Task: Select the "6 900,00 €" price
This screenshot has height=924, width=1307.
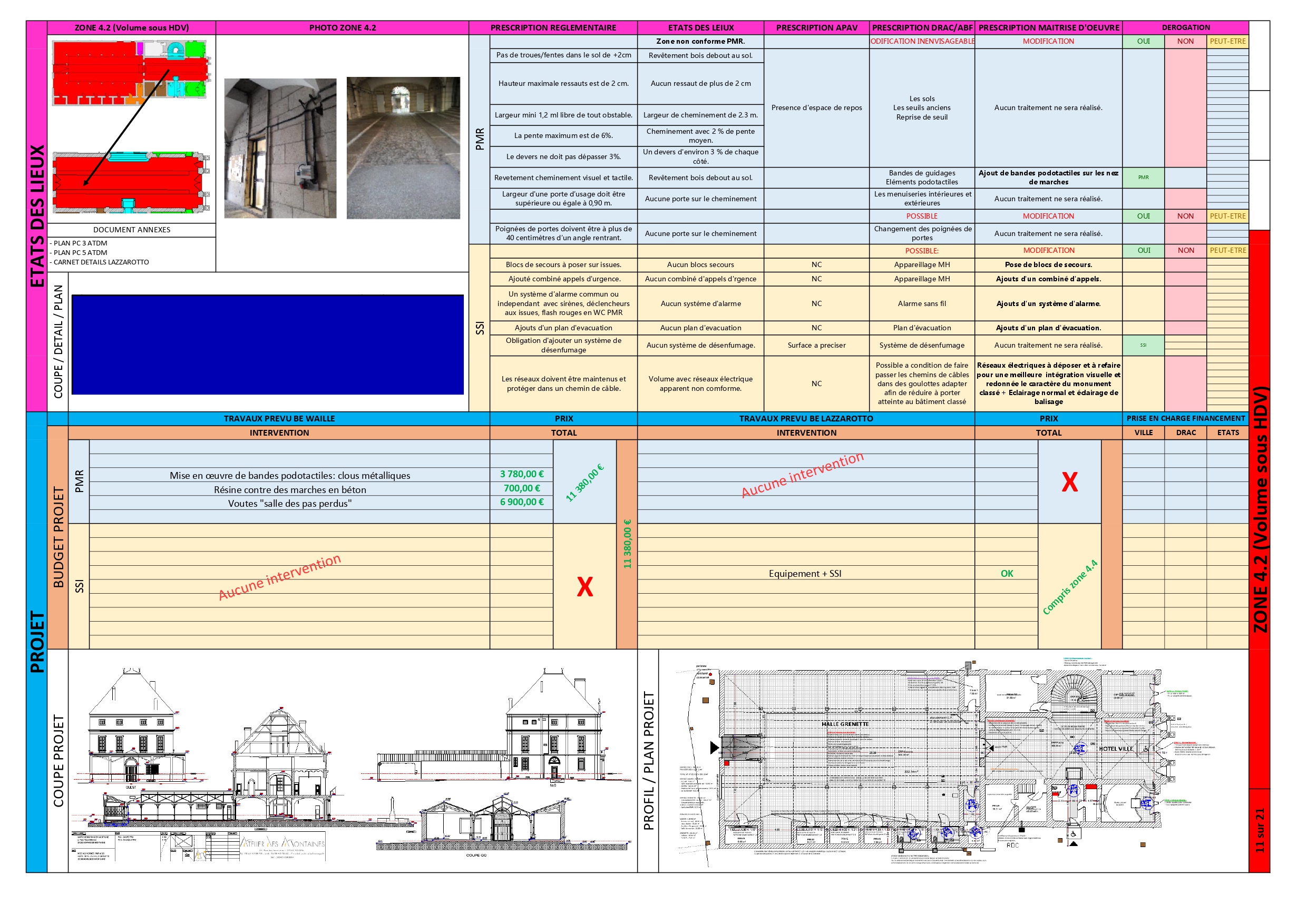Action: (x=521, y=502)
